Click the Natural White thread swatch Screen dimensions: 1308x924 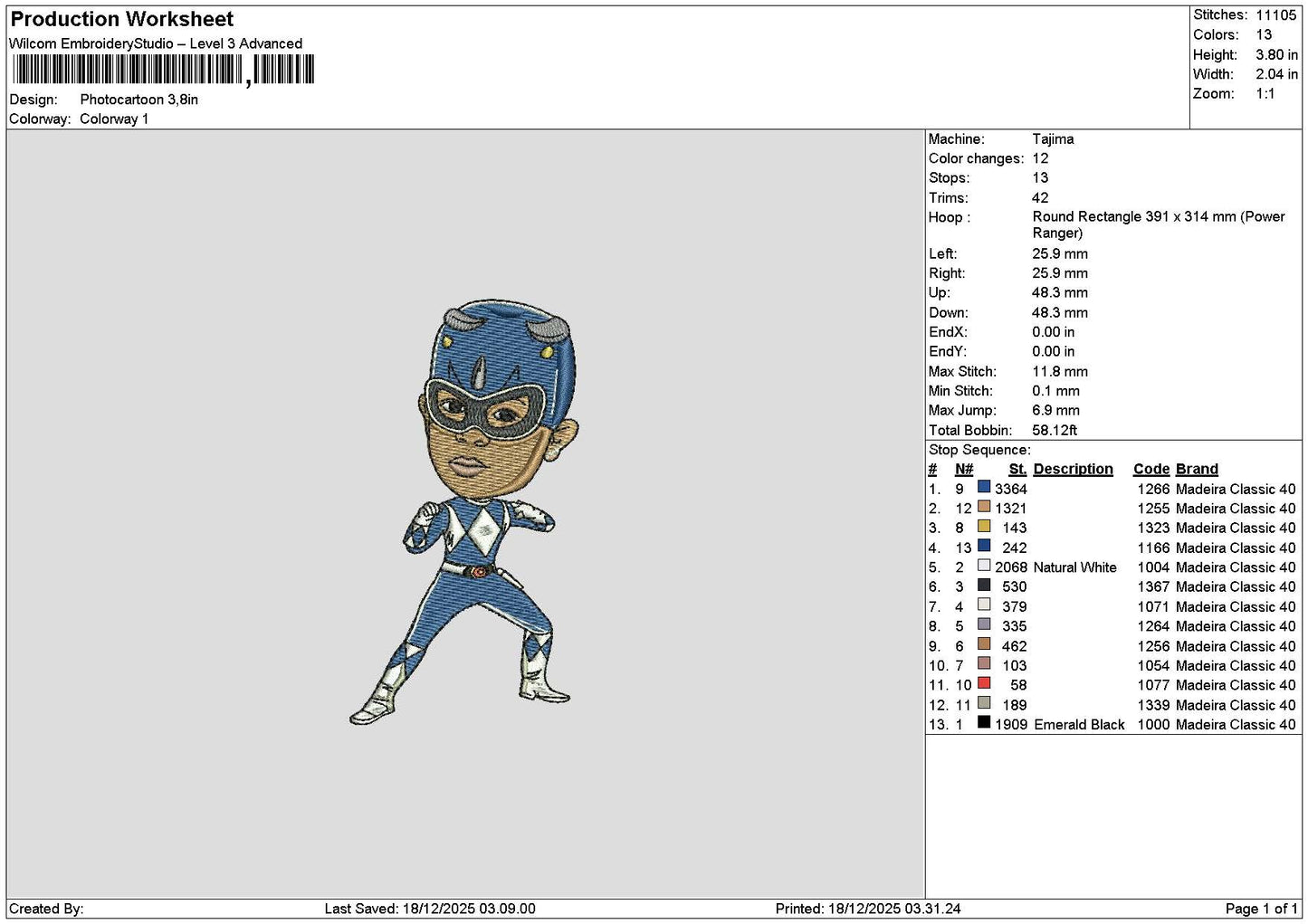click(983, 567)
